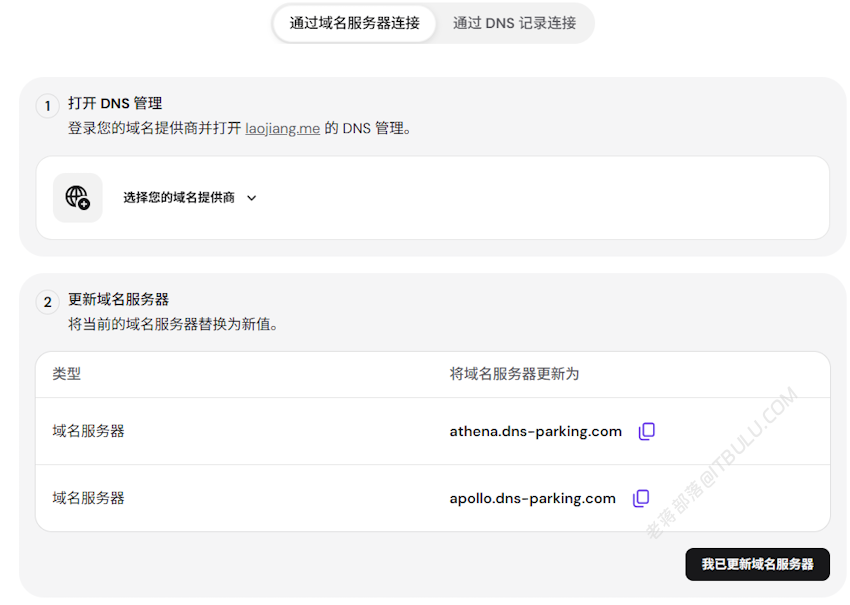Select athena.dns-parking.com text
The width and height of the screenshot is (850, 605).
(536, 432)
